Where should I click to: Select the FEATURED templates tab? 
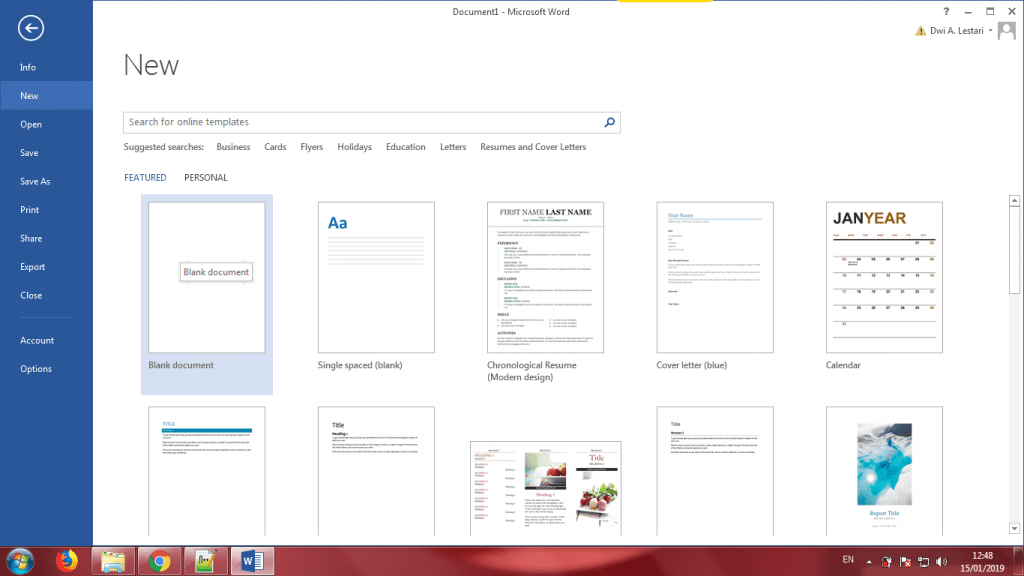(x=145, y=178)
